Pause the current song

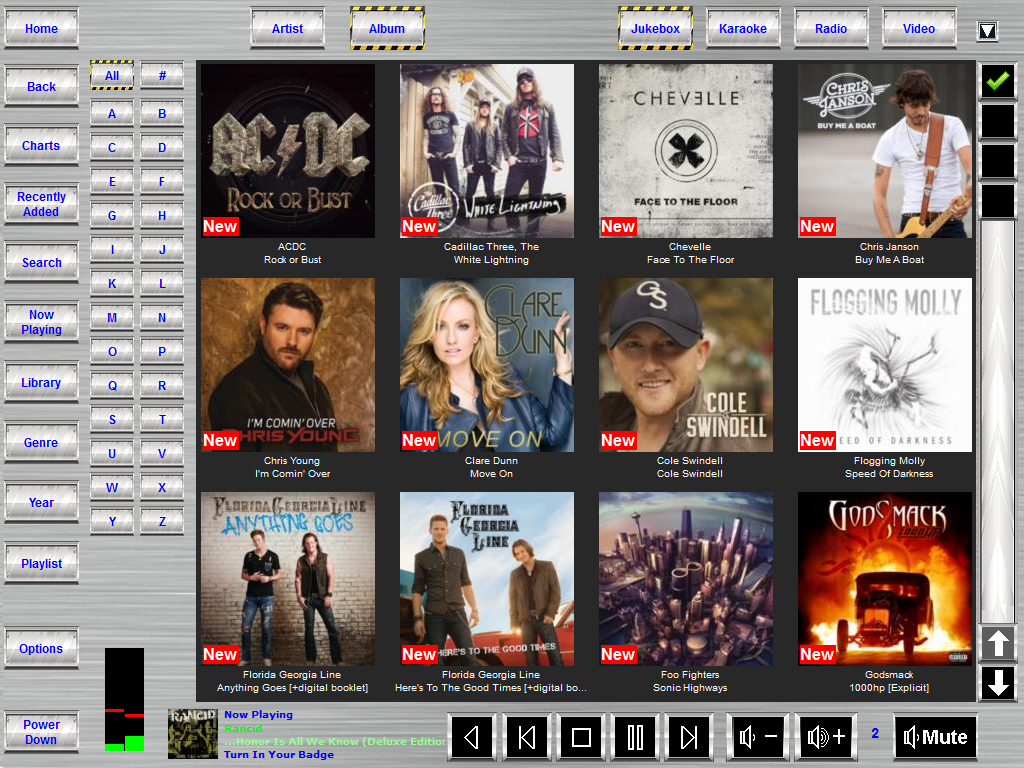(635, 738)
